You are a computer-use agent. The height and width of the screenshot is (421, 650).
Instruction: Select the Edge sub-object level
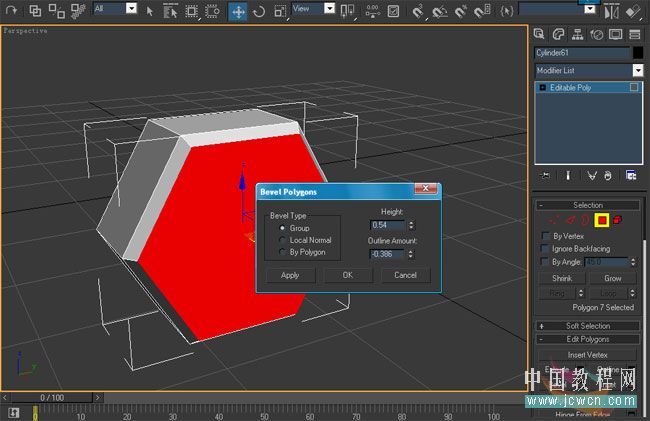570,220
